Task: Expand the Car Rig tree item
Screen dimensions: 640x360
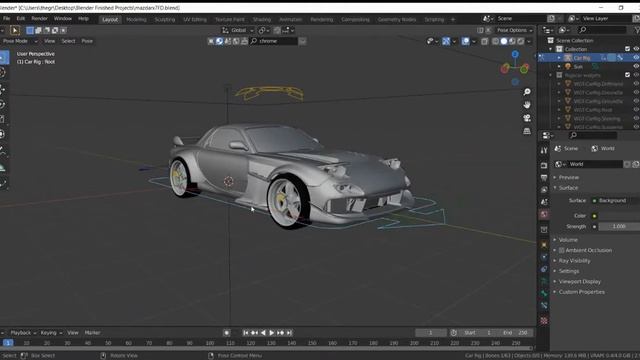Action: 559,58
